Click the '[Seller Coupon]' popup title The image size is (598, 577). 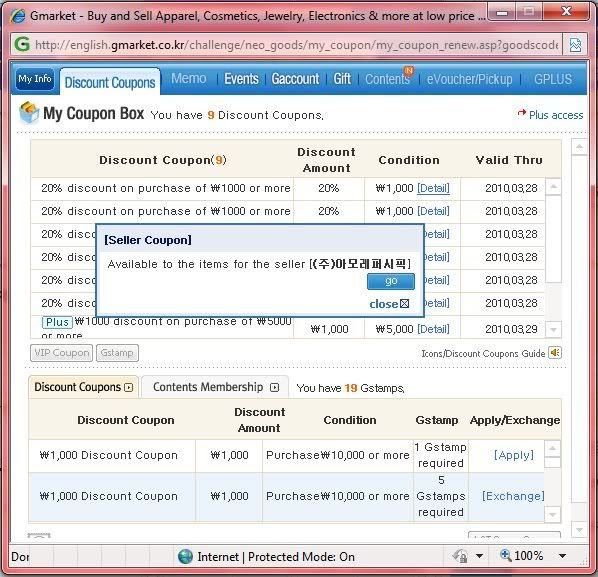[x=148, y=240]
